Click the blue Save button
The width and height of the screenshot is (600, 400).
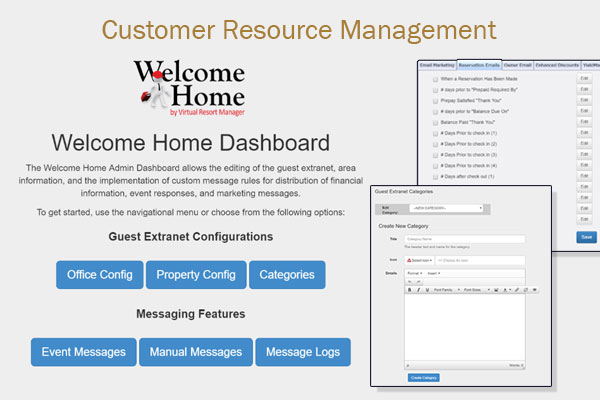point(586,237)
